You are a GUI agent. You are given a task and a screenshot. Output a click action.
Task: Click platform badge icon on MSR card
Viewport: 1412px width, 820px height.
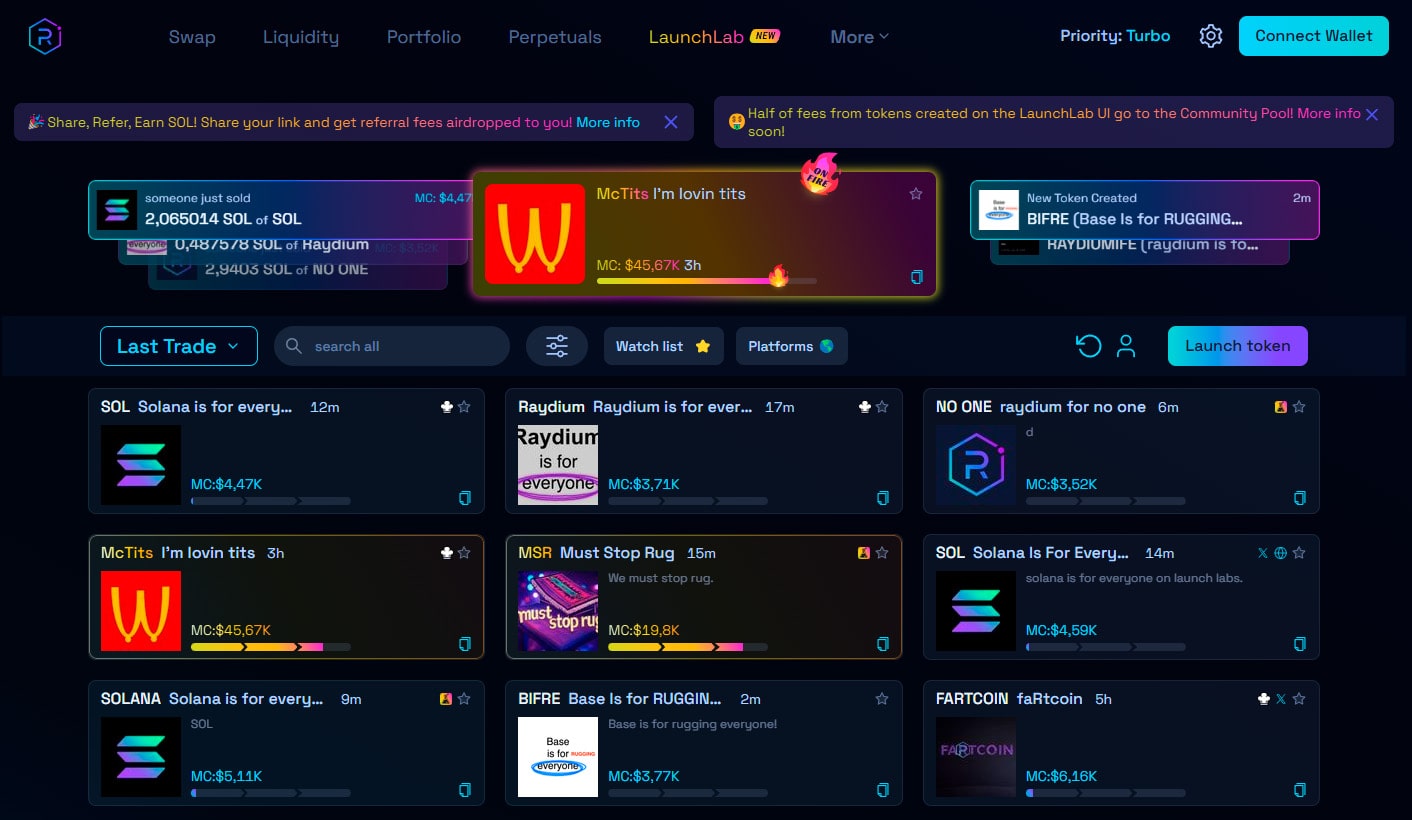[864, 553]
